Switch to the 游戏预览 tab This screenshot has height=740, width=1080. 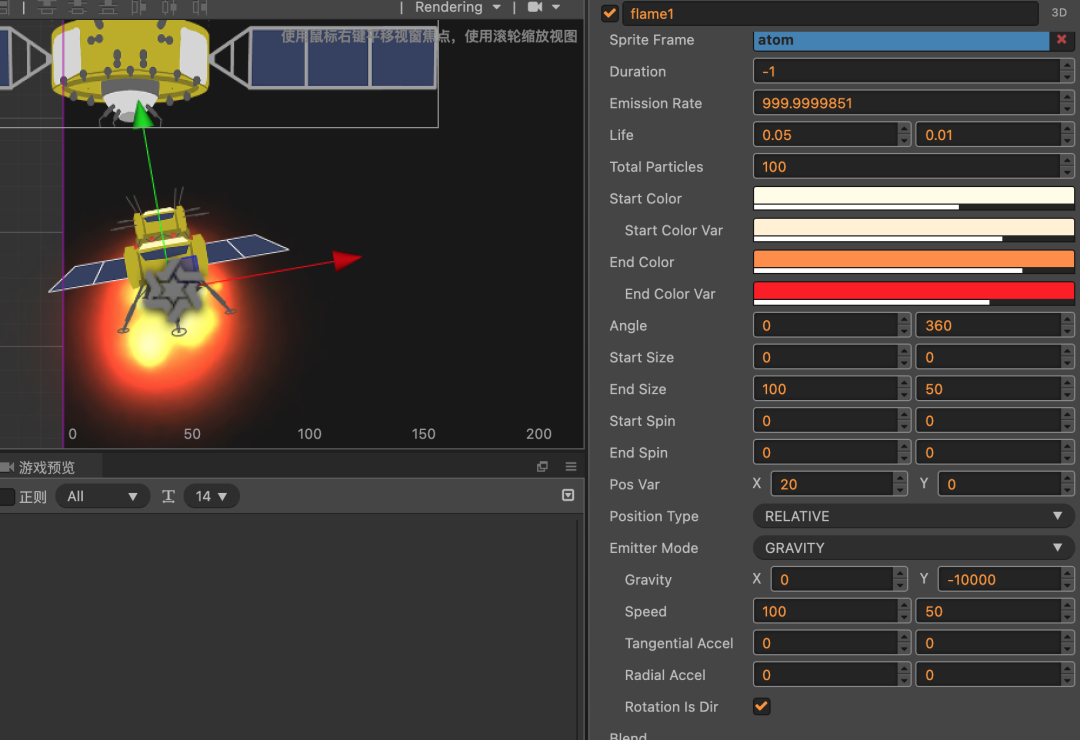tap(45, 467)
